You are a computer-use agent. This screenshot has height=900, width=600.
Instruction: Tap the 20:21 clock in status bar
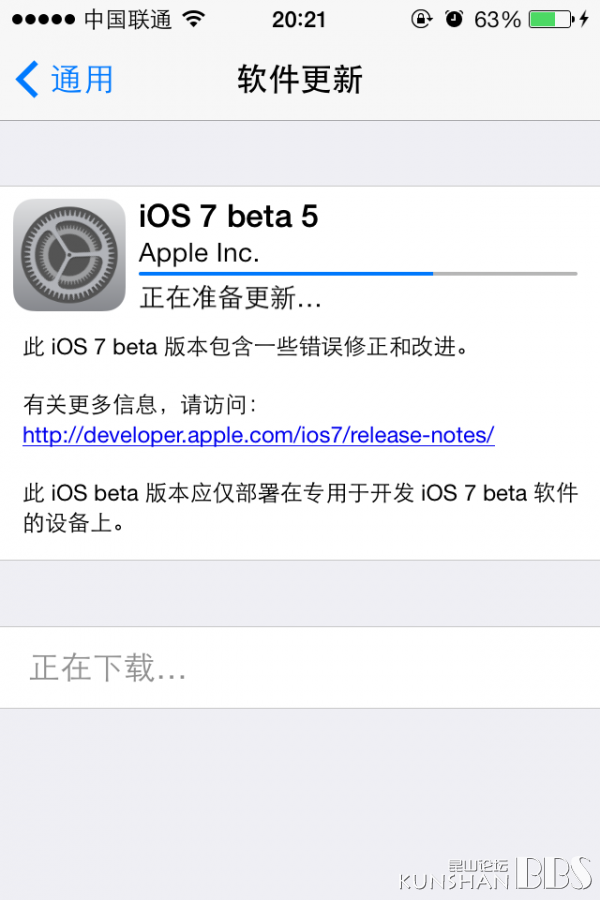point(299,20)
